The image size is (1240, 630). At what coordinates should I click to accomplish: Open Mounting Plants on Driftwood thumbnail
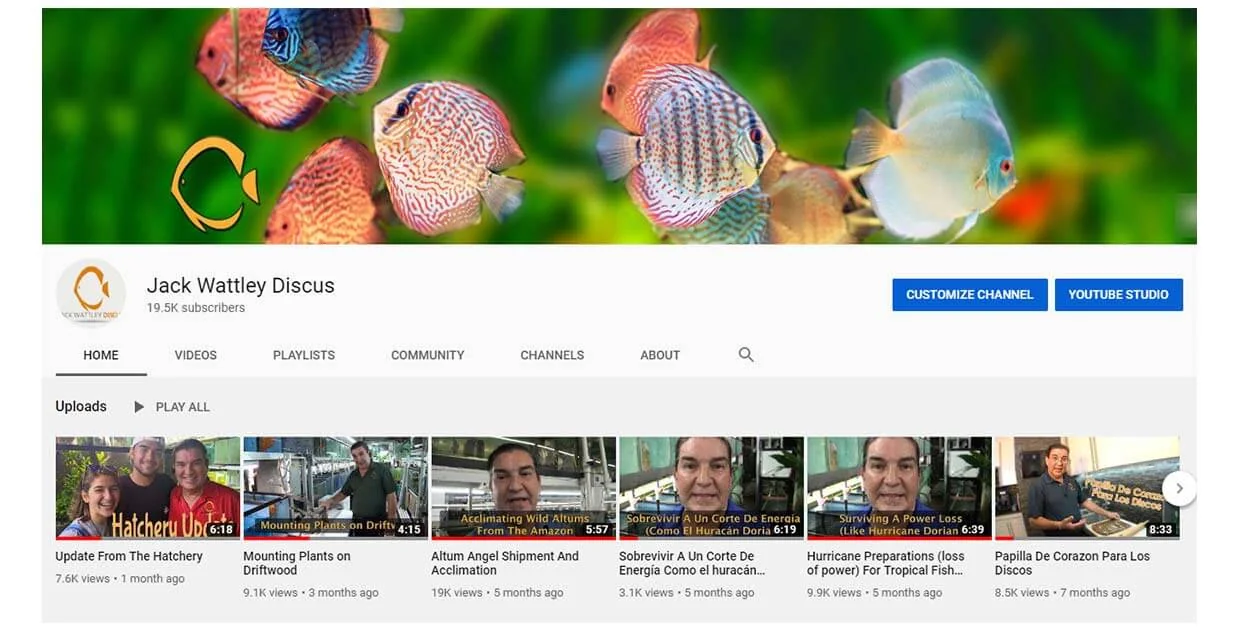pyautogui.click(x=336, y=488)
